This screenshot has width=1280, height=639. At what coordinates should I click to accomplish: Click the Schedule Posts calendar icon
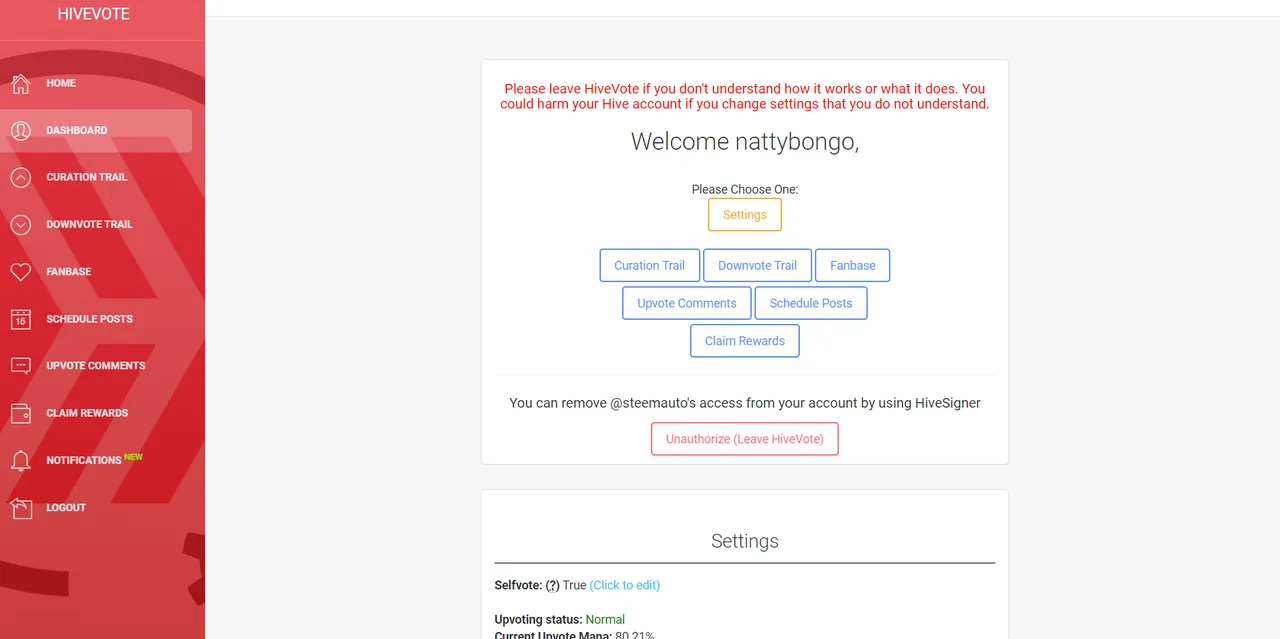point(20,319)
